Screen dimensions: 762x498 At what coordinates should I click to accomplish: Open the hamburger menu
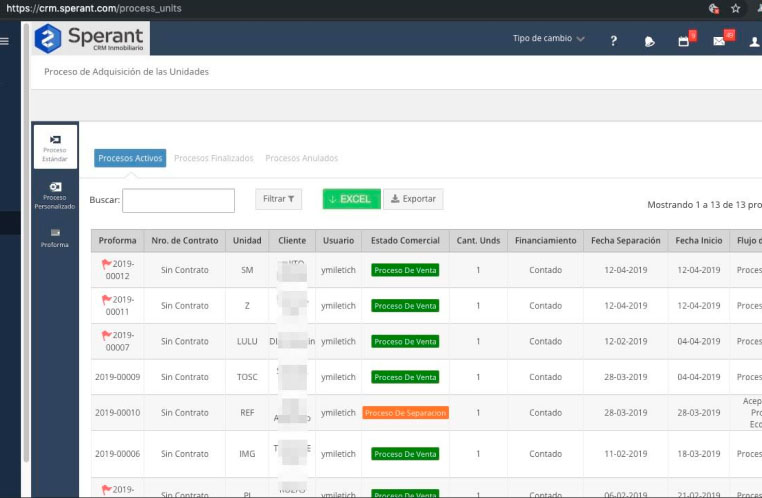click(x=5, y=41)
